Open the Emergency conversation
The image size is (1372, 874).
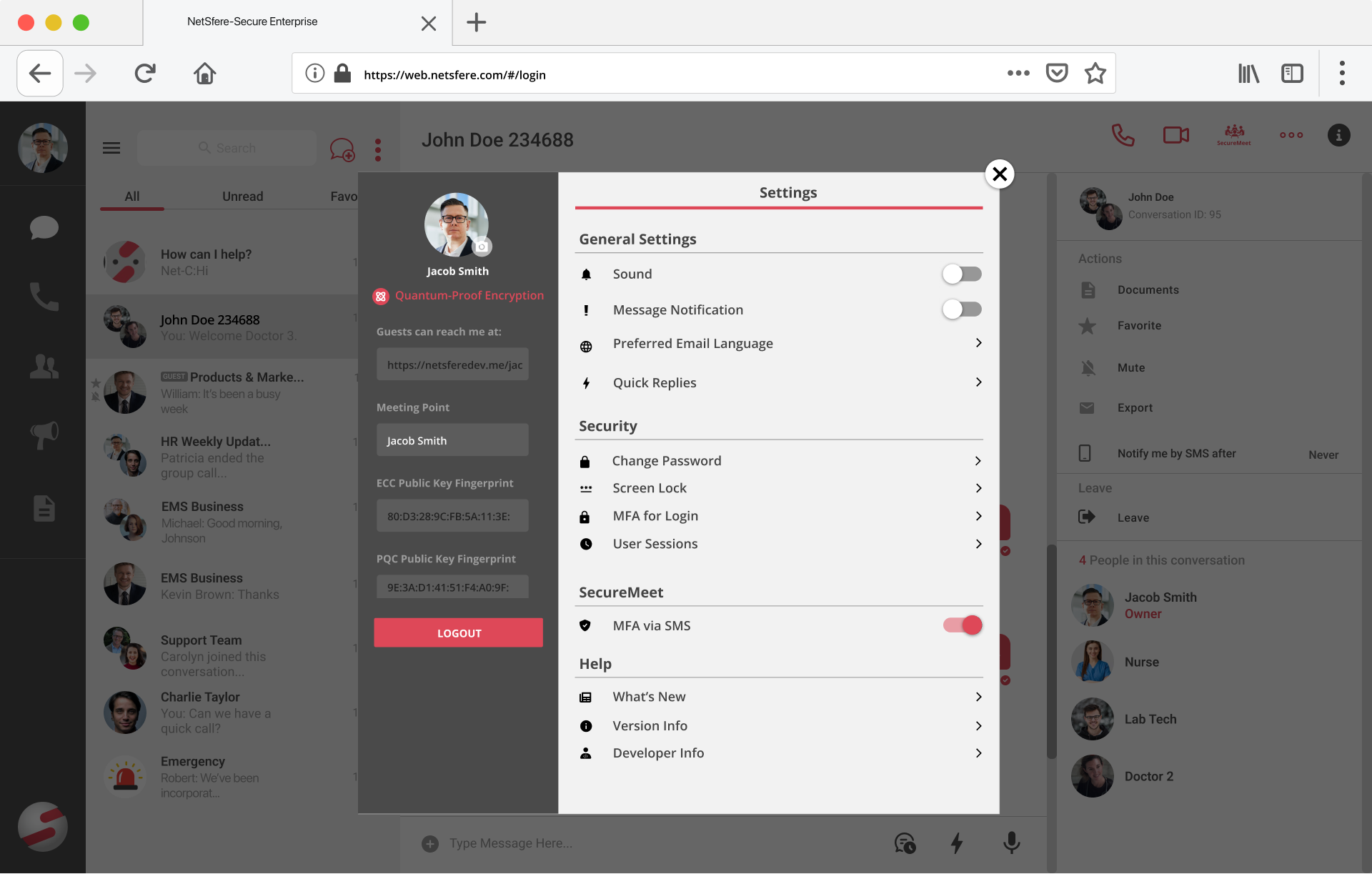point(223,777)
